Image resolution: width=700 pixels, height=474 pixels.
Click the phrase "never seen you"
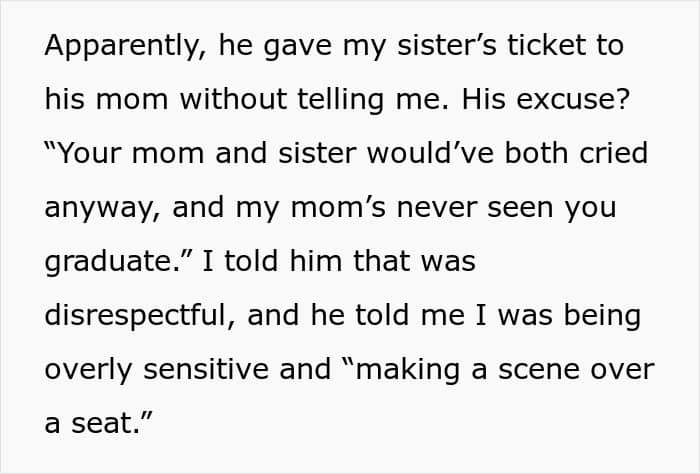(506, 209)
